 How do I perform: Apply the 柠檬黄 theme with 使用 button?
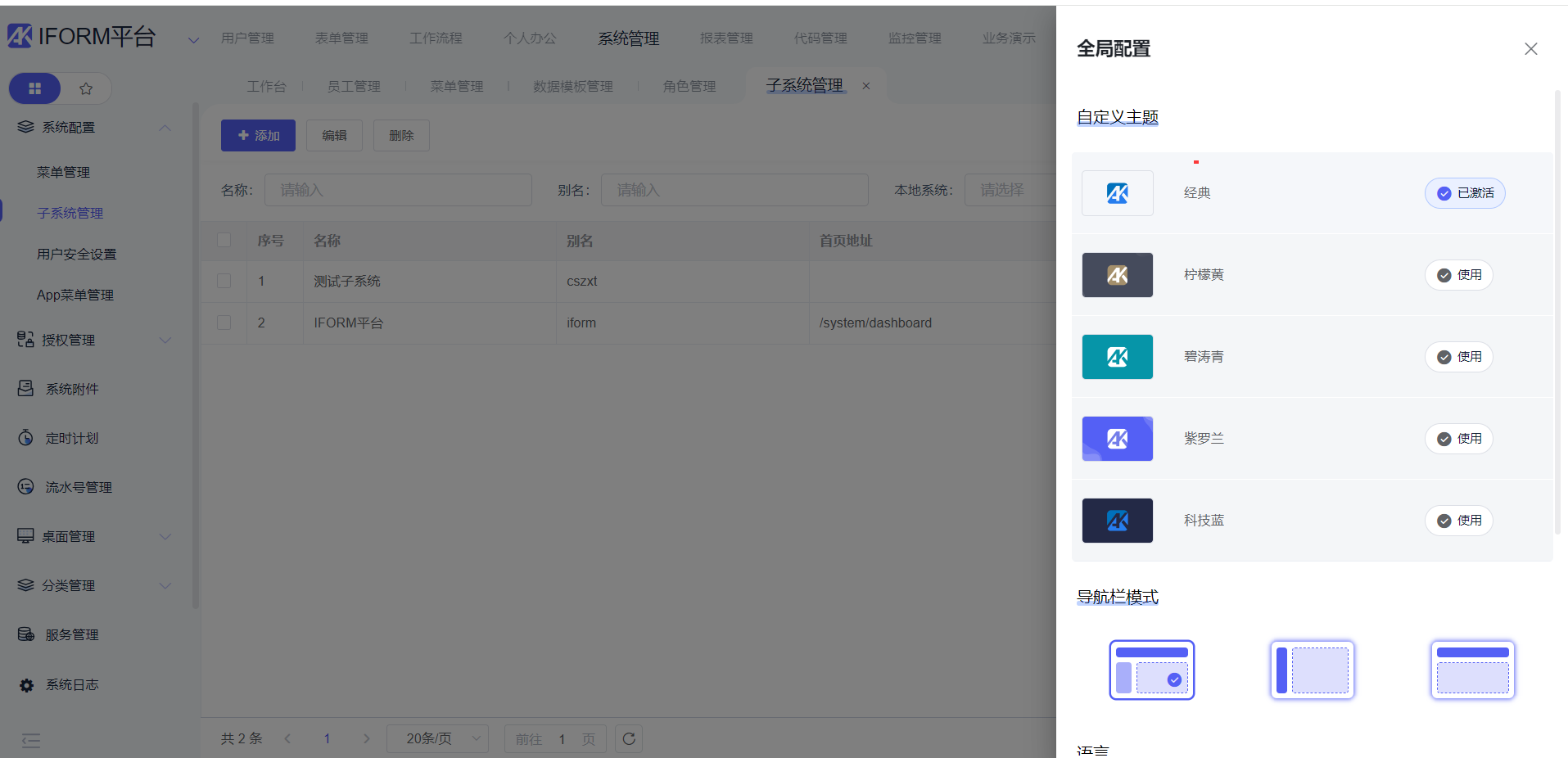1459,275
